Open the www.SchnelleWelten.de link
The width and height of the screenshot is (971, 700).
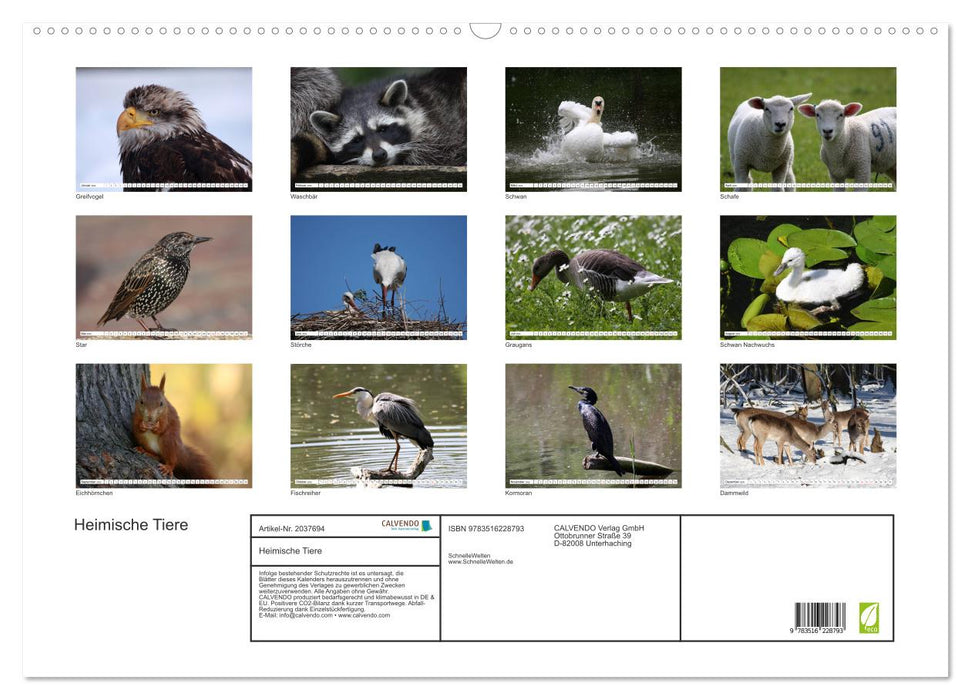481,561
